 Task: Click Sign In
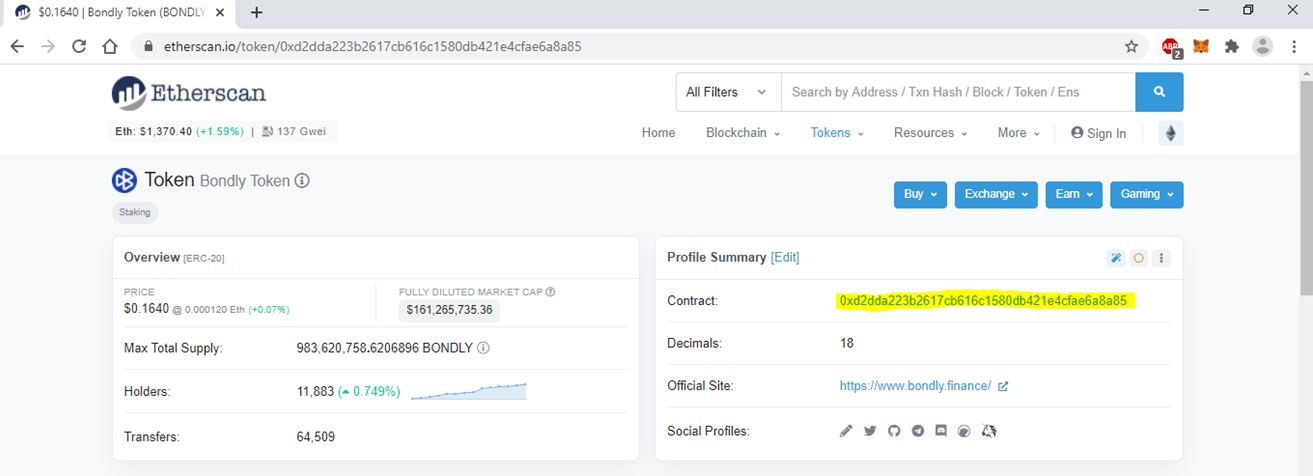1098,133
